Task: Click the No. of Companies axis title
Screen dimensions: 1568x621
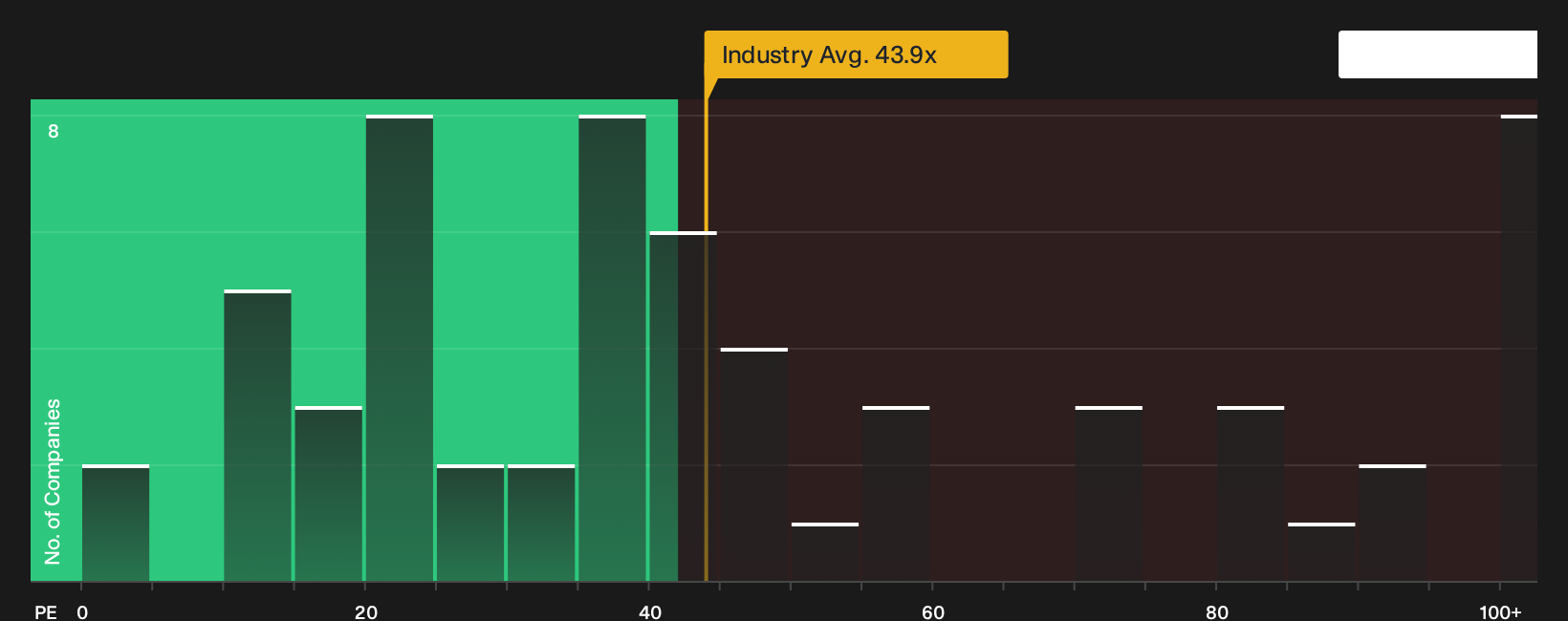Action: [x=53, y=482]
